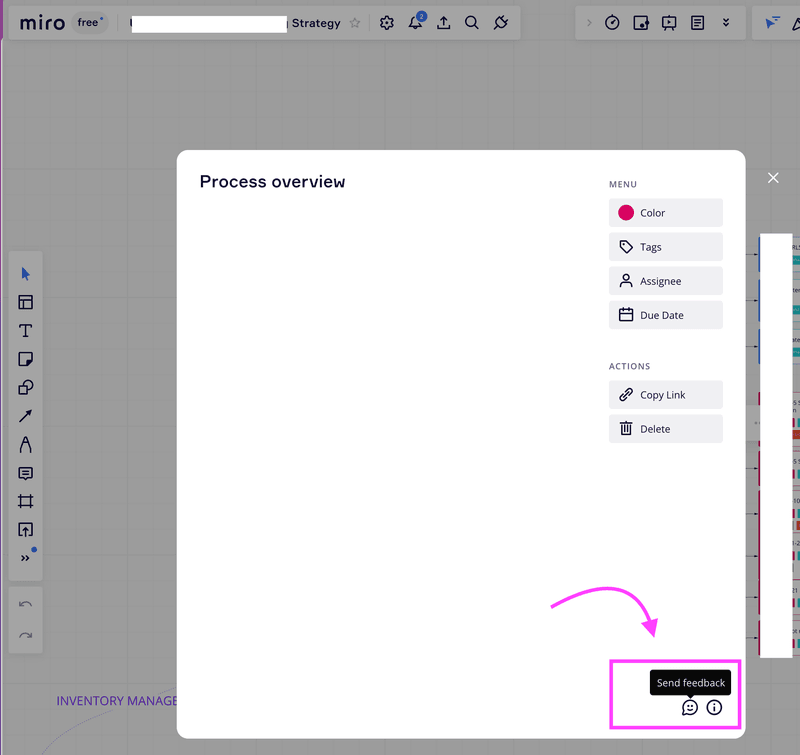Click the Send feedback smiley icon
Screen dimensions: 800x755
point(690,708)
